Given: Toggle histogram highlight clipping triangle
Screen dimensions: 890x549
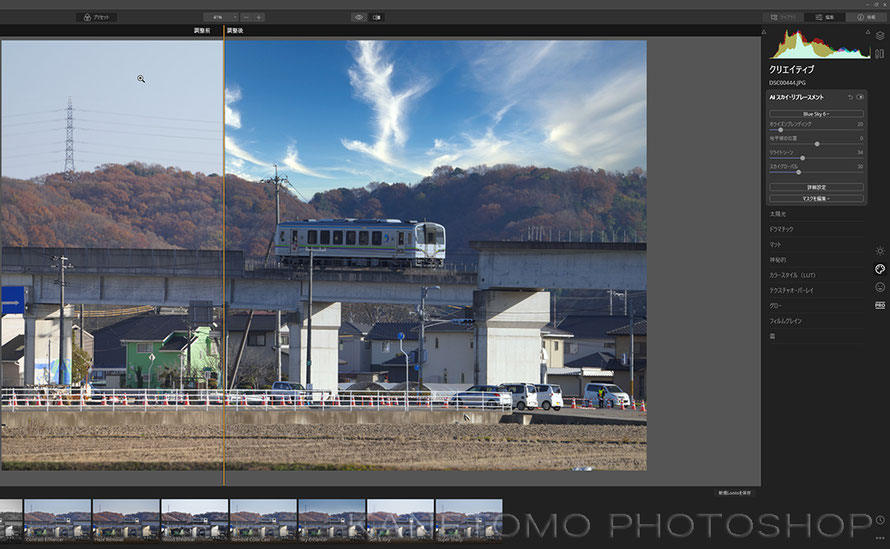Looking at the screenshot, I should click(868, 32).
